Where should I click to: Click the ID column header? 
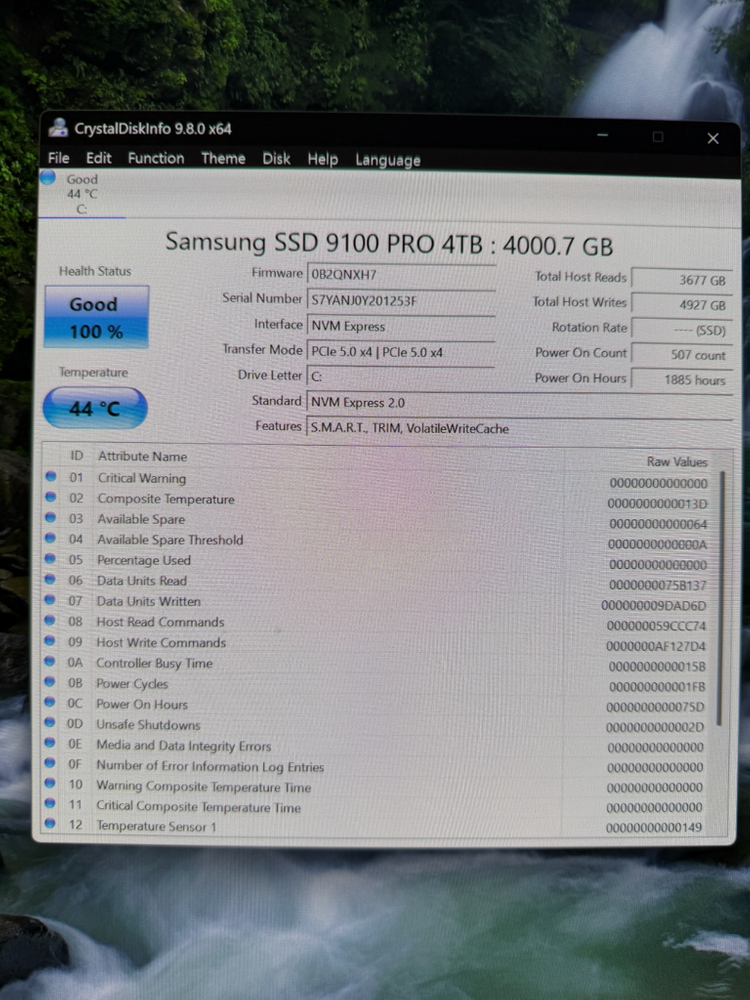77,455
